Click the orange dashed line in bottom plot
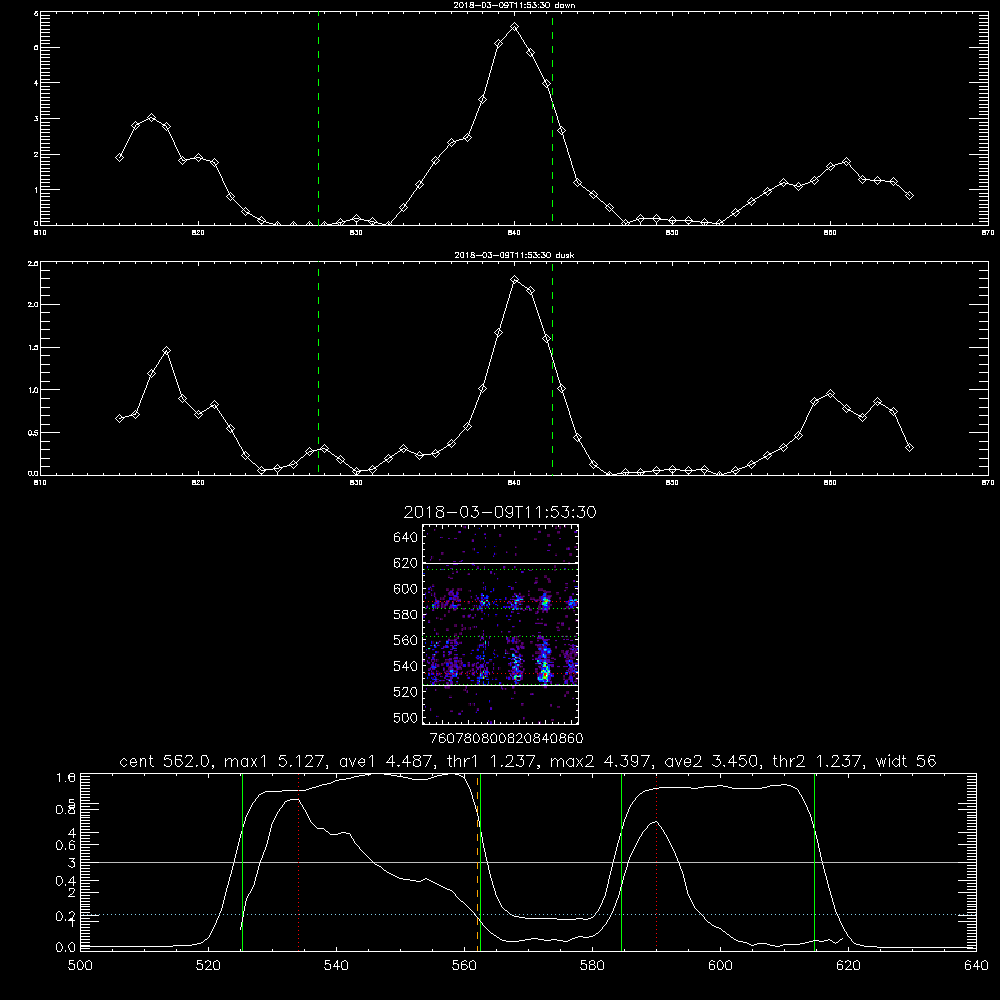The image size is (1000, 1000). click(477, 861)
